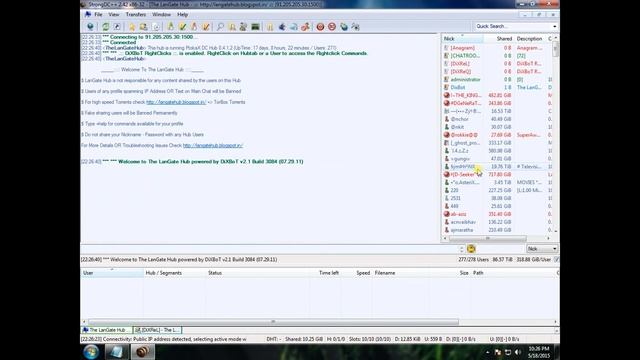The width and height of the screenshot is (640, 360).
Task: Open the Transfers menu
Action: point(136,14)
